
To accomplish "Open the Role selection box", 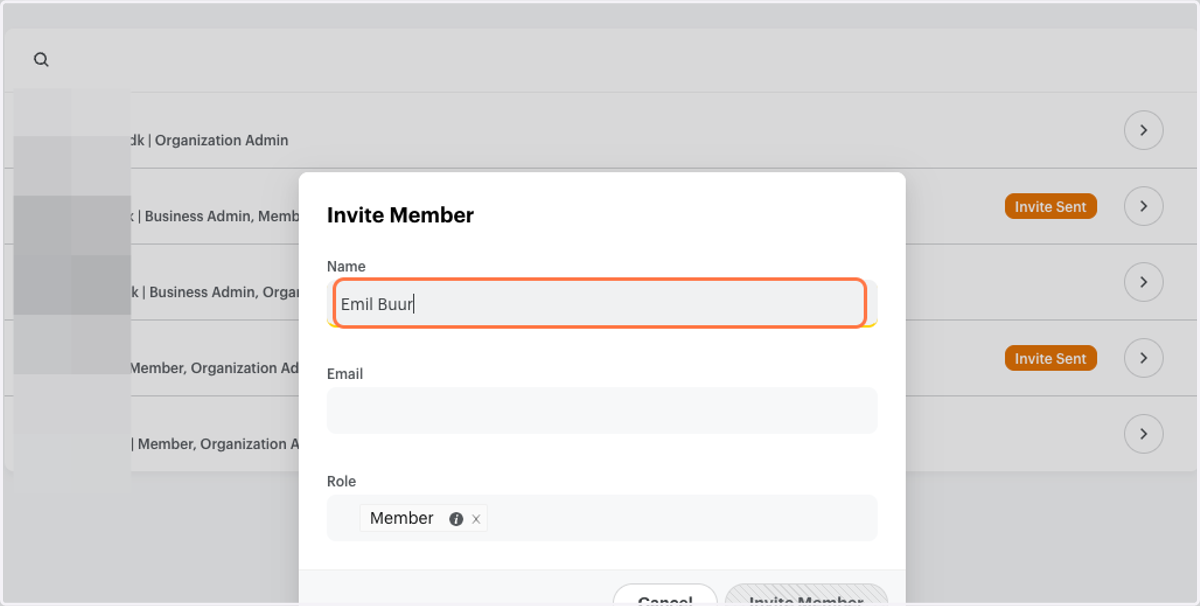I will click(602, 518).
